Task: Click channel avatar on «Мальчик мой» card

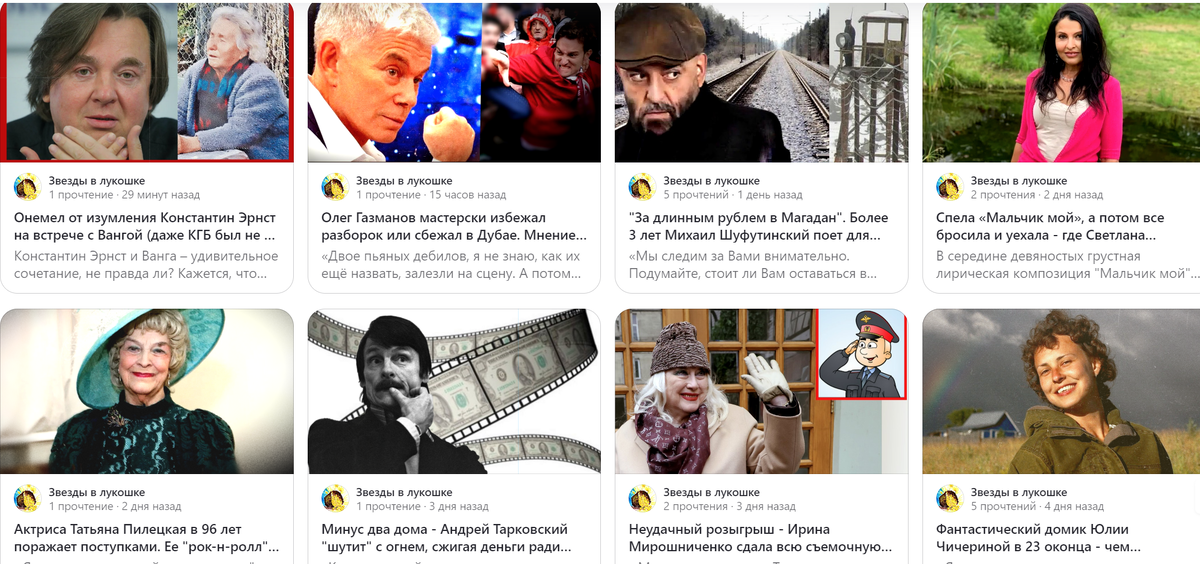Action: tap(948, 187)
